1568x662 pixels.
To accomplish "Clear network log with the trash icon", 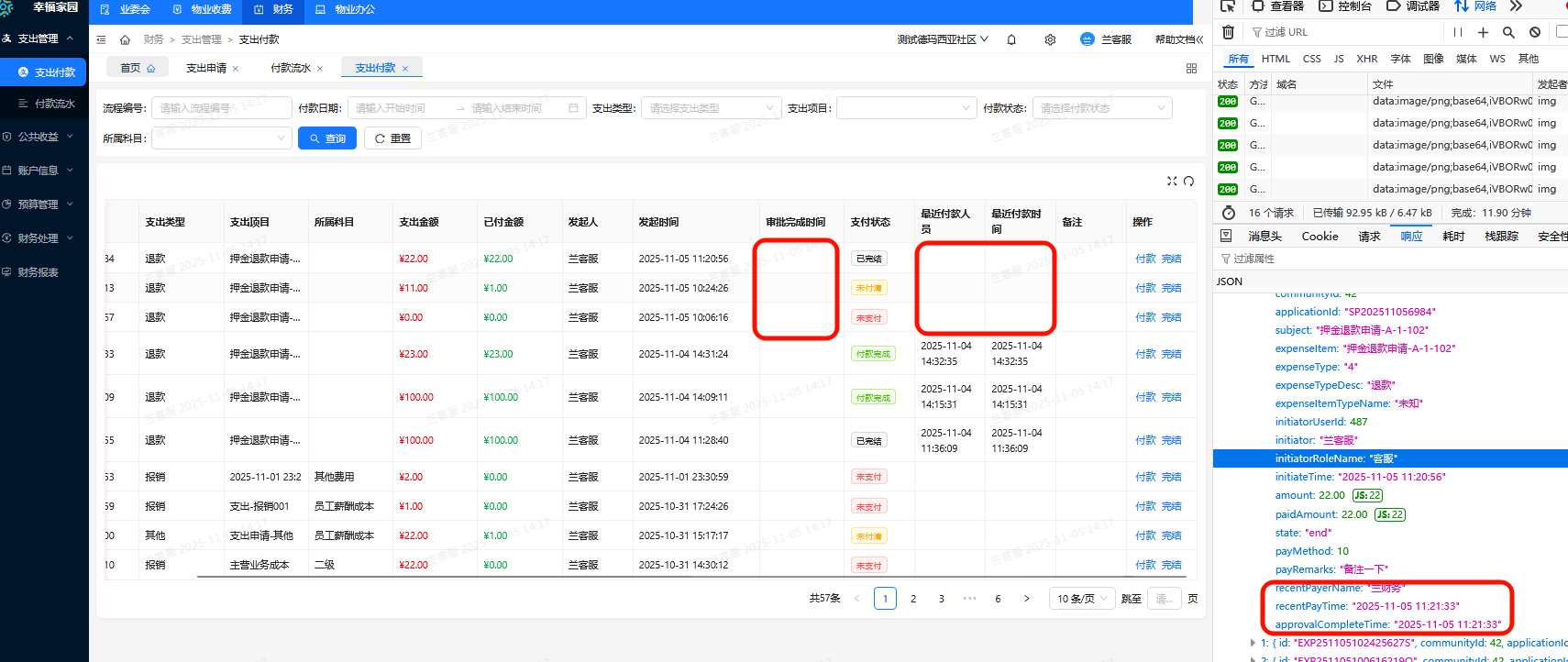I will pos(1228,32).
